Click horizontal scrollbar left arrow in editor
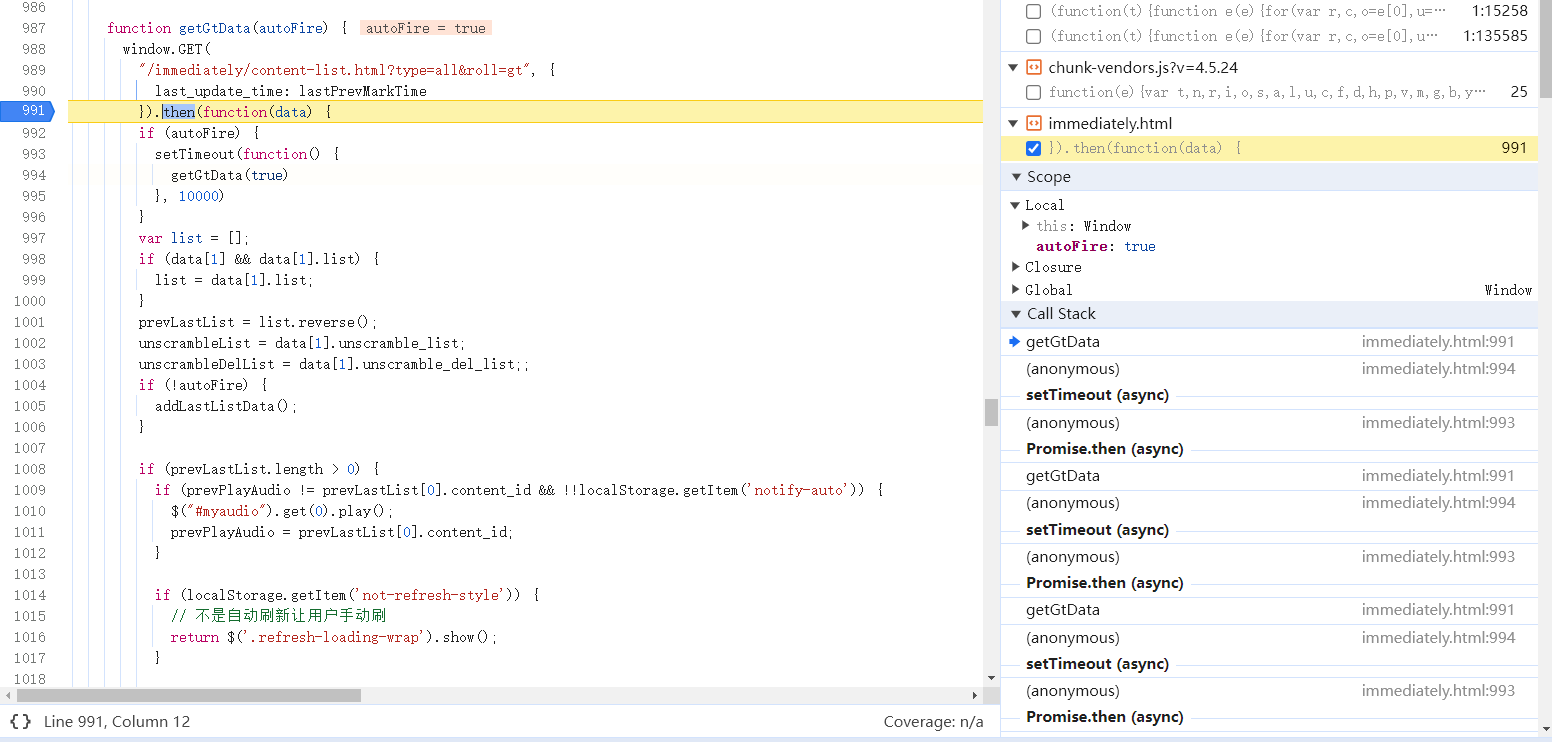This screenshot has width=1552, height=742. click(x=9, y=695)
